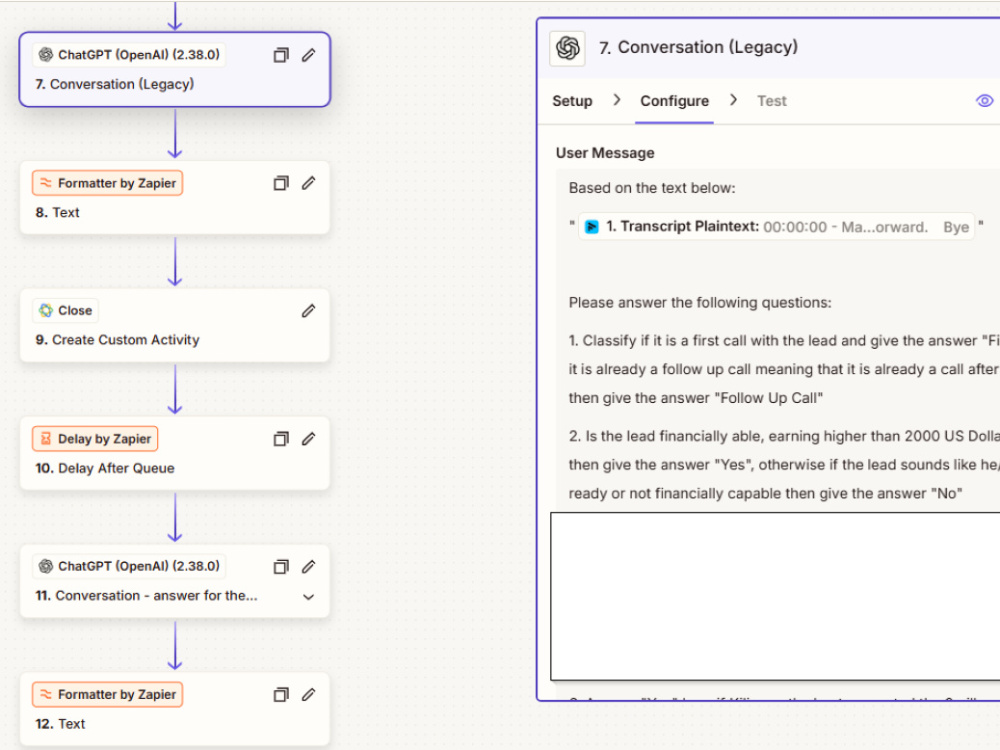Screen dimensions: 1000x750
Task: Duplicate step 7 Conversation (Legacy)
Action: tap(281, 55)
